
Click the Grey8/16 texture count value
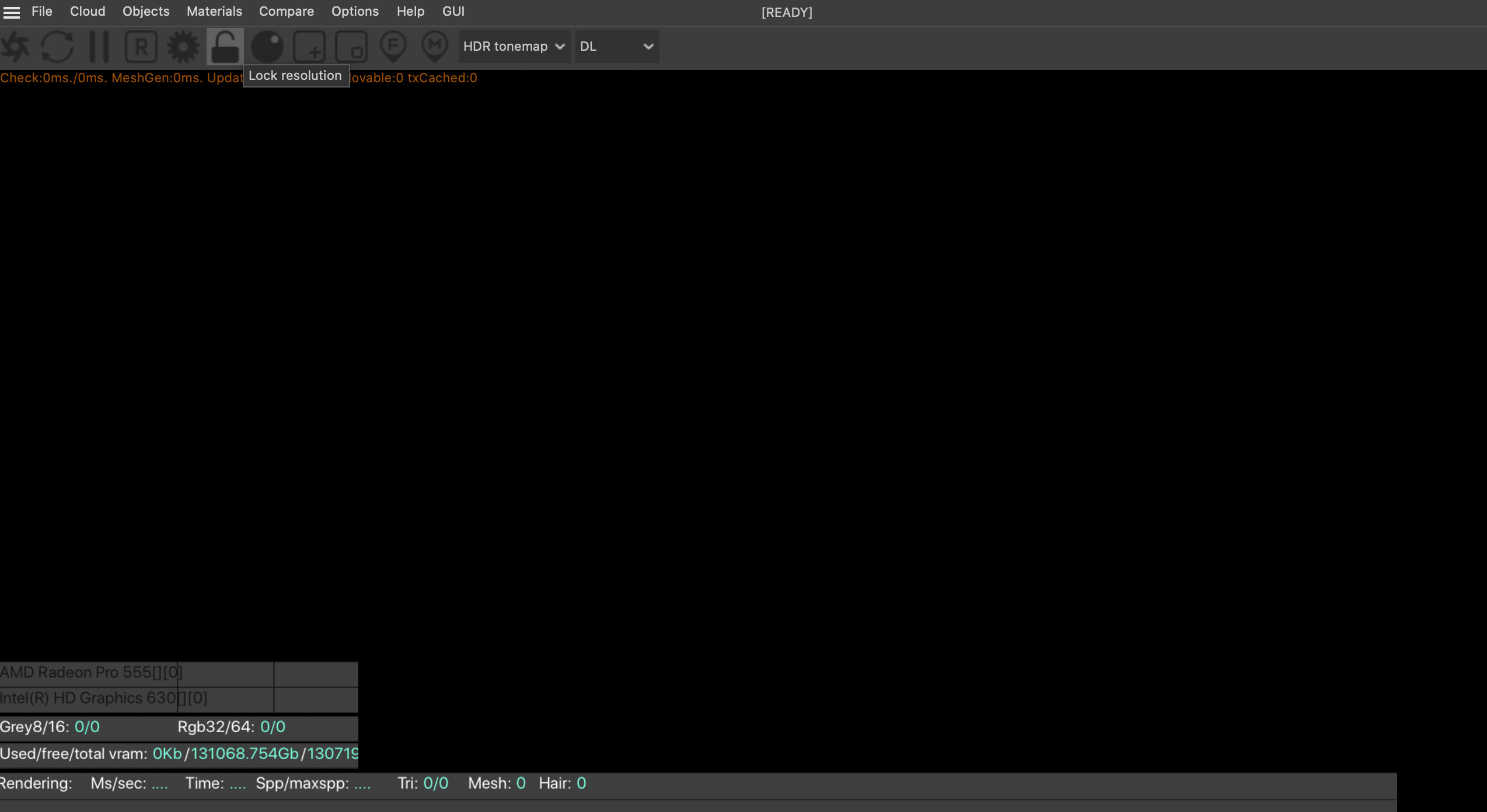coord(87,727)
